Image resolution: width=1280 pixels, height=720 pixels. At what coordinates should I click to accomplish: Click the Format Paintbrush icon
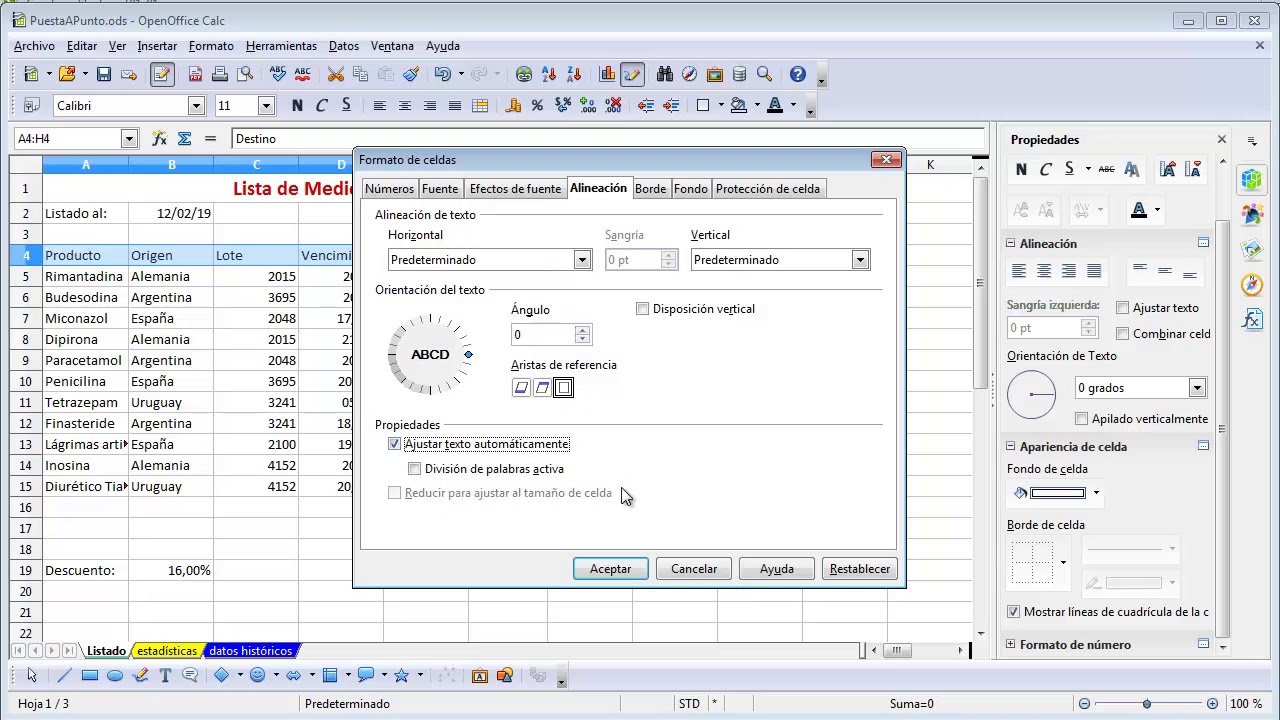pos(411,74)
